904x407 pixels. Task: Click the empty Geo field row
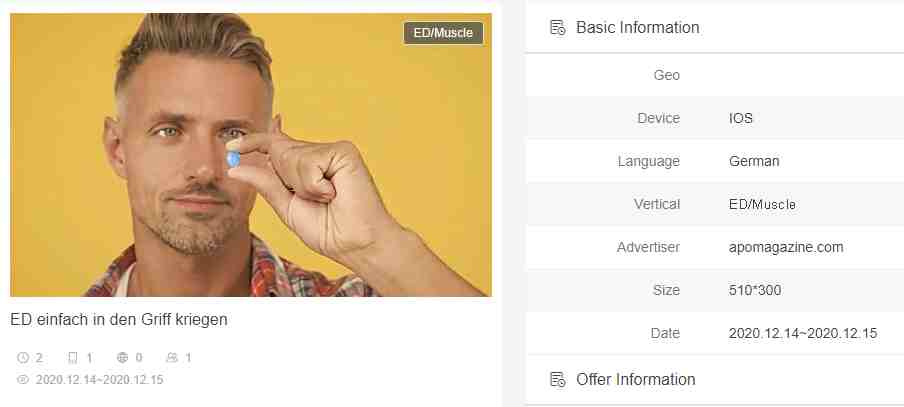click(715, 75)
